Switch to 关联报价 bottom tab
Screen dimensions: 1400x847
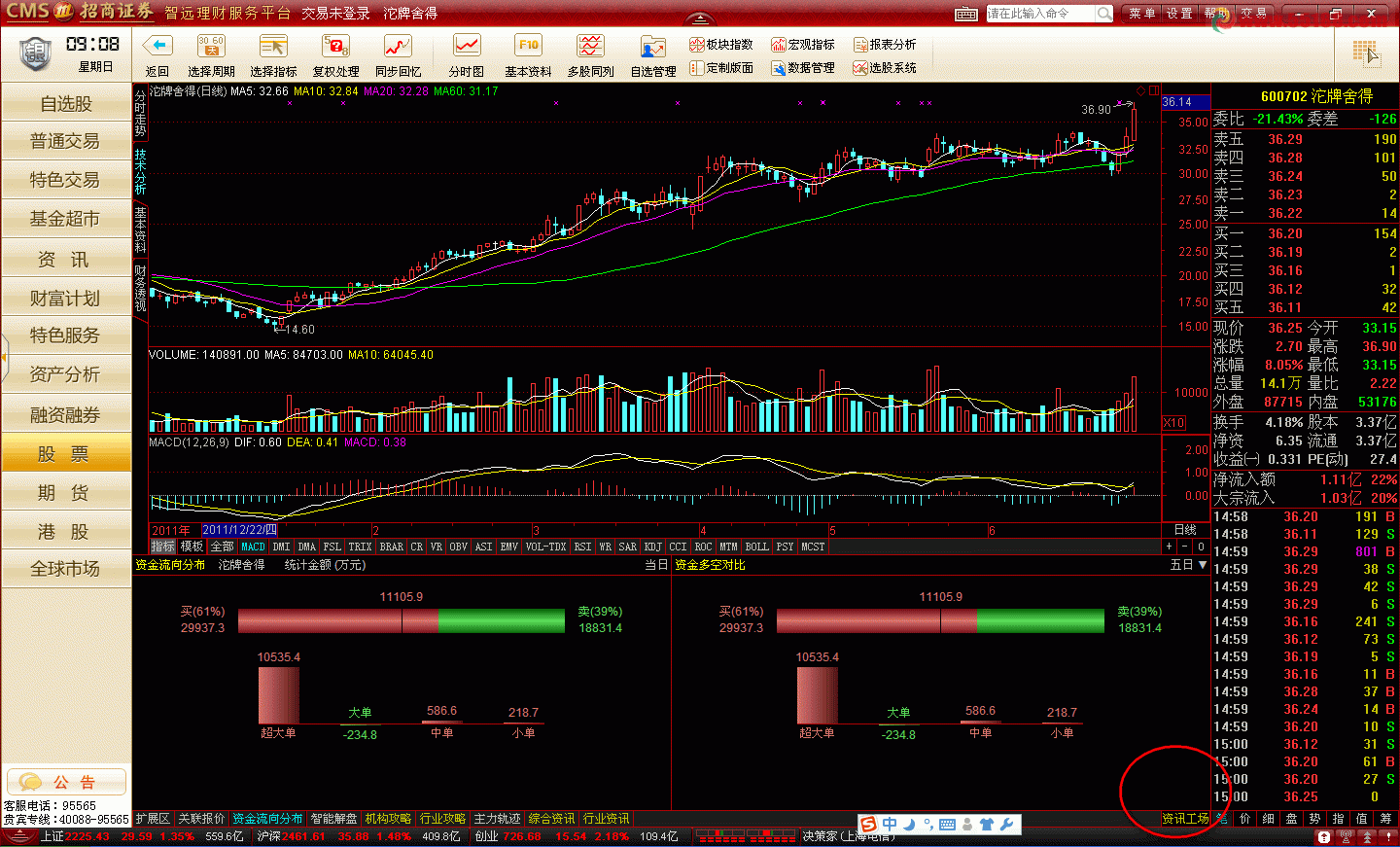tap(201, 819)
